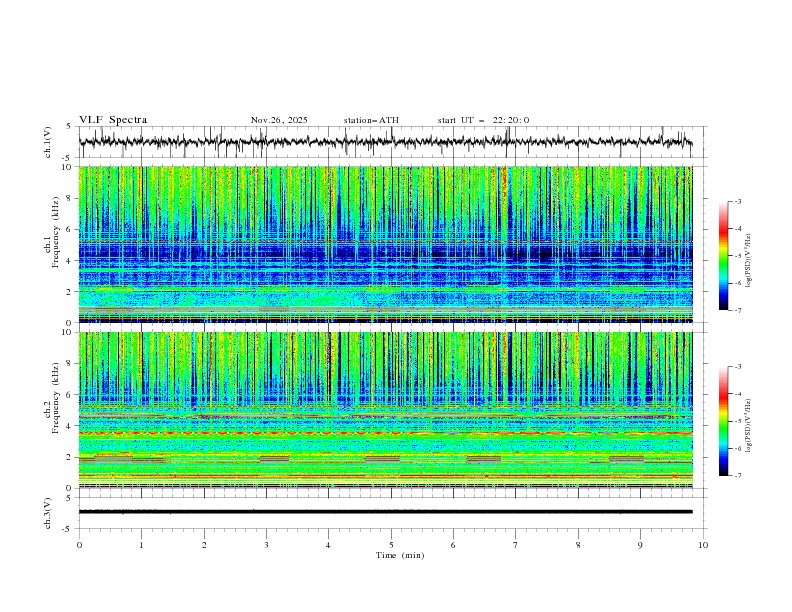792x612 pixels.
Task: Click the ch.2 spectrogram color scale bar
Action: coord(723,421)
